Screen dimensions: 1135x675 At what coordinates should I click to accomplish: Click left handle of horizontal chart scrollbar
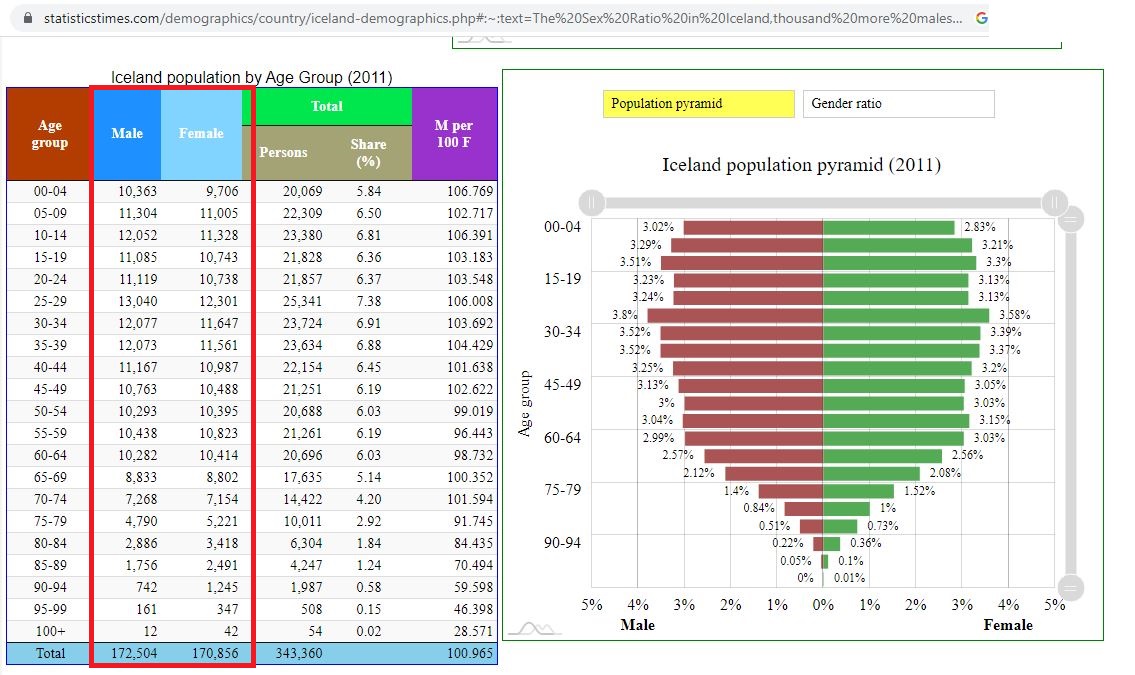(x=592, y=203)
